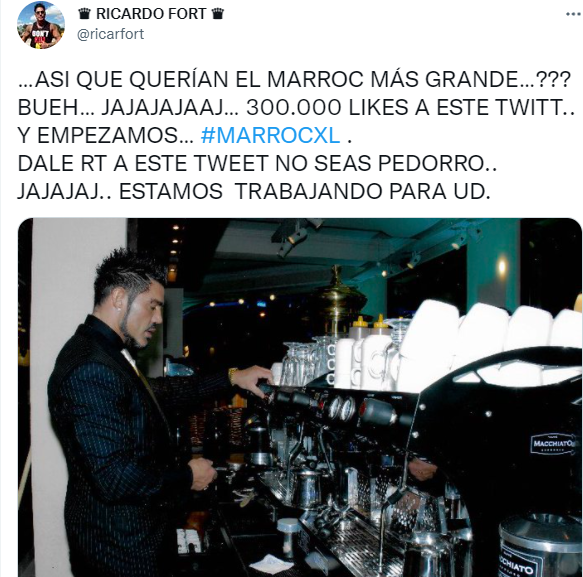
Task: Click the crown emoji after RICARDO FORT
Action: (x=218, y=14)
